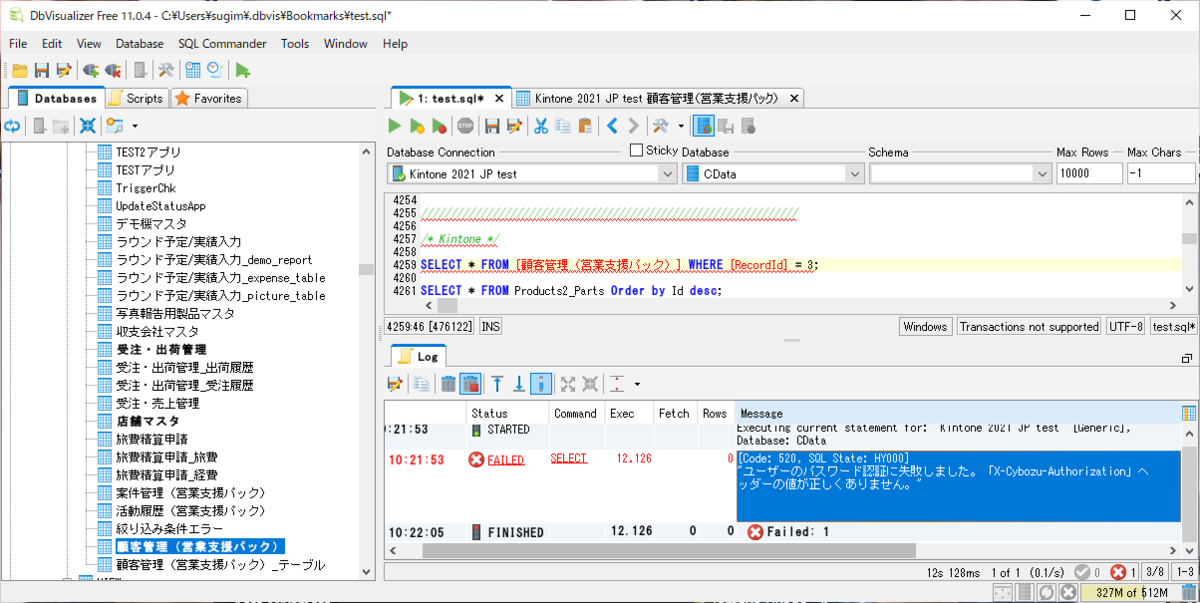This screenshot has width=1200, height=603.
Task: Click the scissors Cut icon in editor toolbar
Action: pos(540,126)
